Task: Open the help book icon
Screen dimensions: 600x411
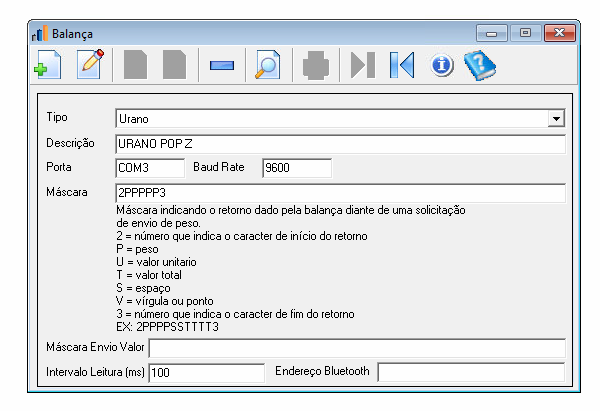Action: coord(480,65)
